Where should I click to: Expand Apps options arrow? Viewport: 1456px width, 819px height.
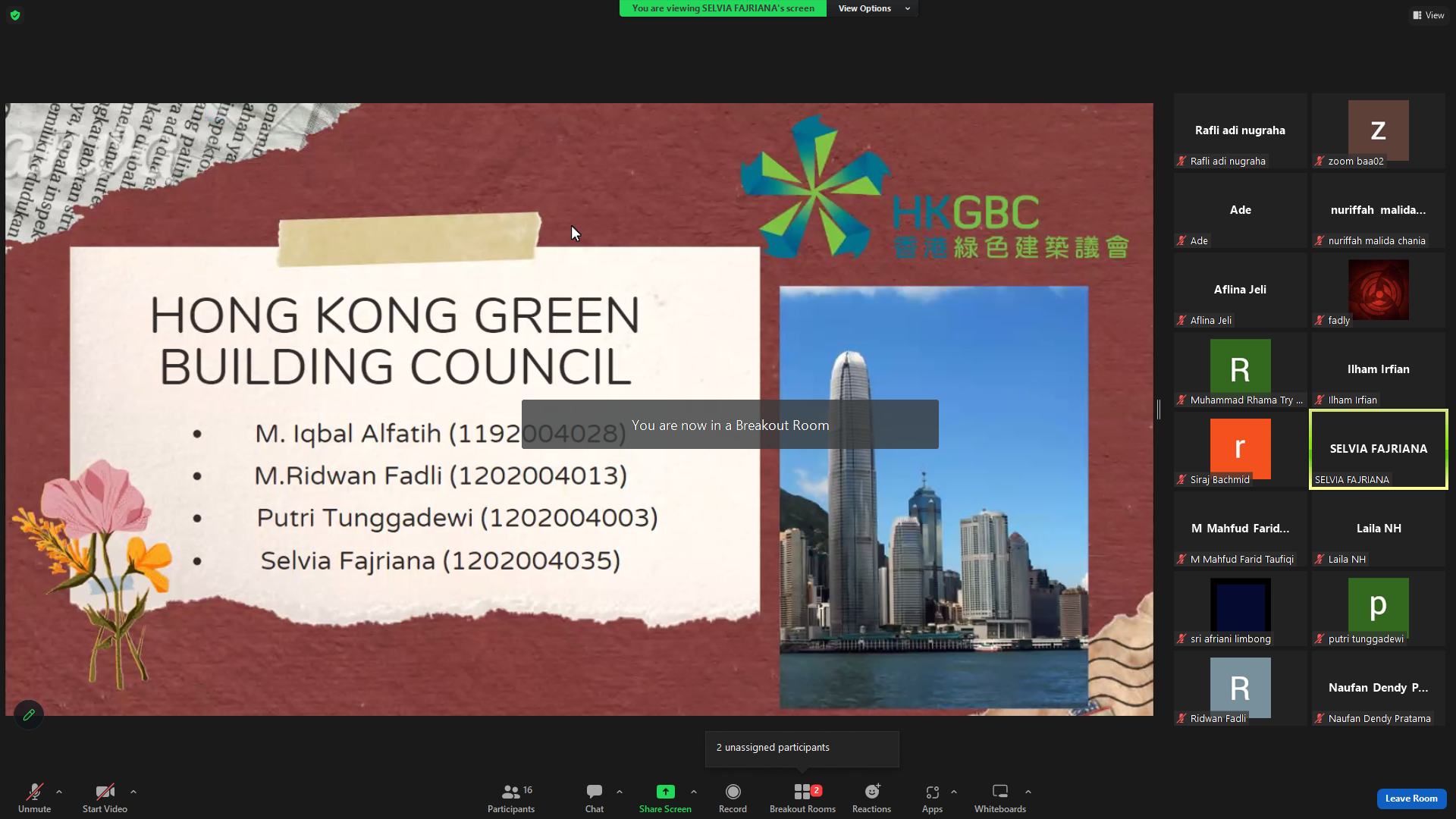[x=954, y=792]
